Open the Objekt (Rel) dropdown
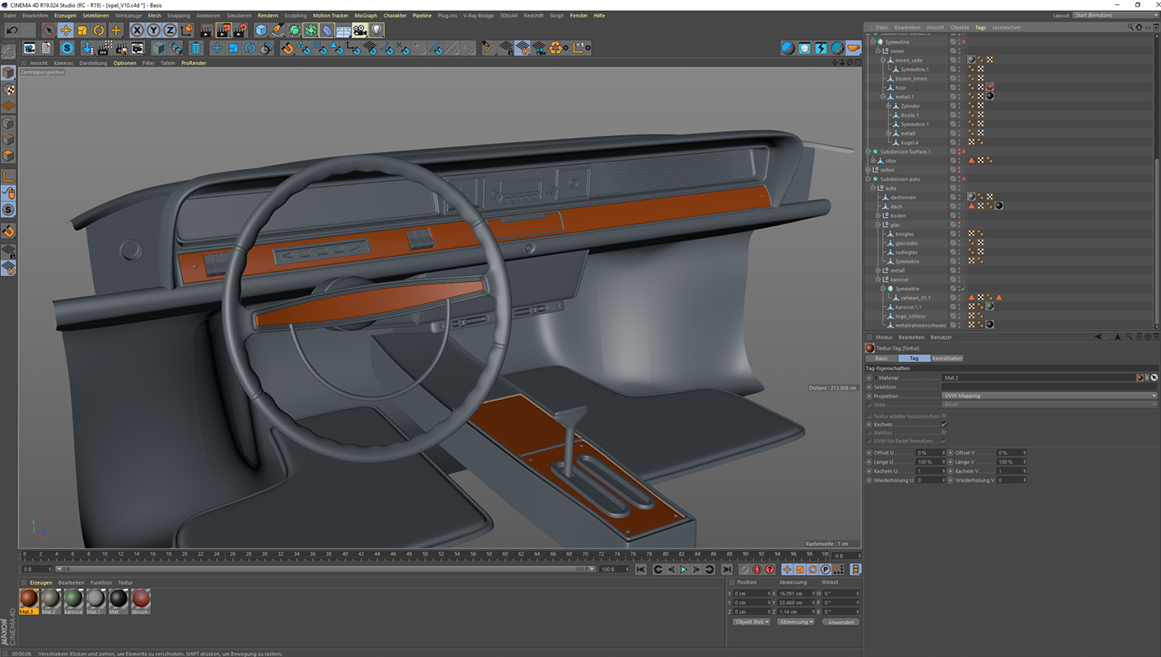 coord(751,622)
